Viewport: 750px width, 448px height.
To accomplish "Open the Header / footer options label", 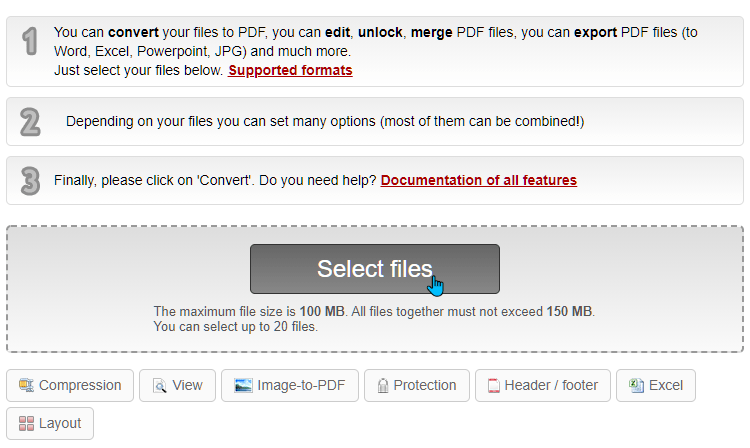I will (x=551, y=386).
